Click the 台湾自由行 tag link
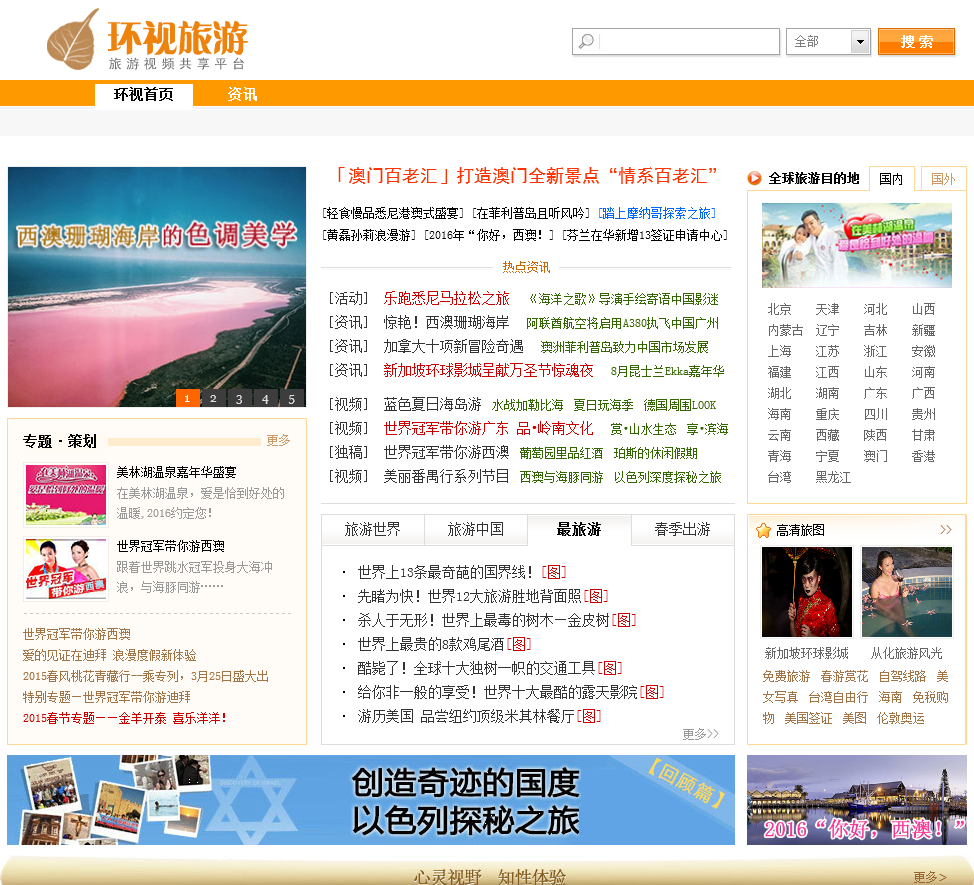 [x=838, y=697]
